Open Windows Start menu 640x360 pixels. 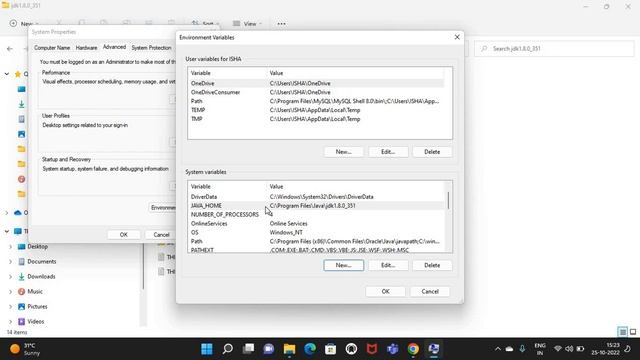(x=207, y=349)
